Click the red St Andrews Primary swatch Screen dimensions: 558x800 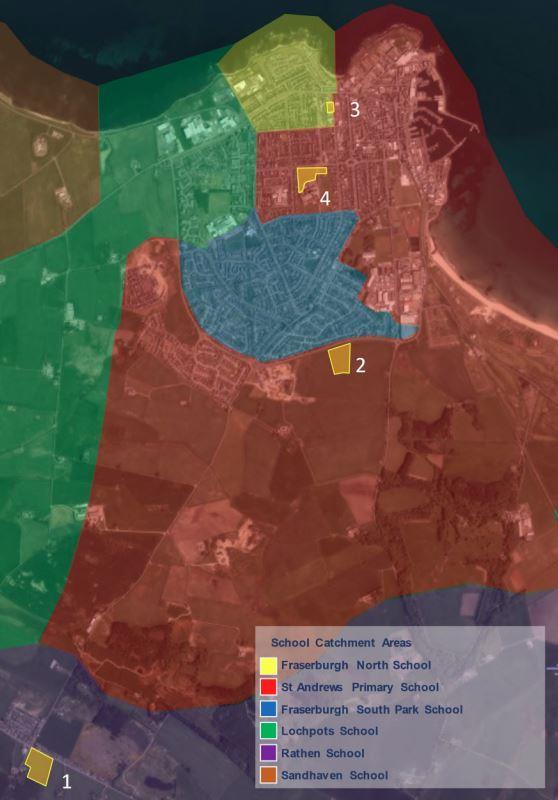point(268,687)
